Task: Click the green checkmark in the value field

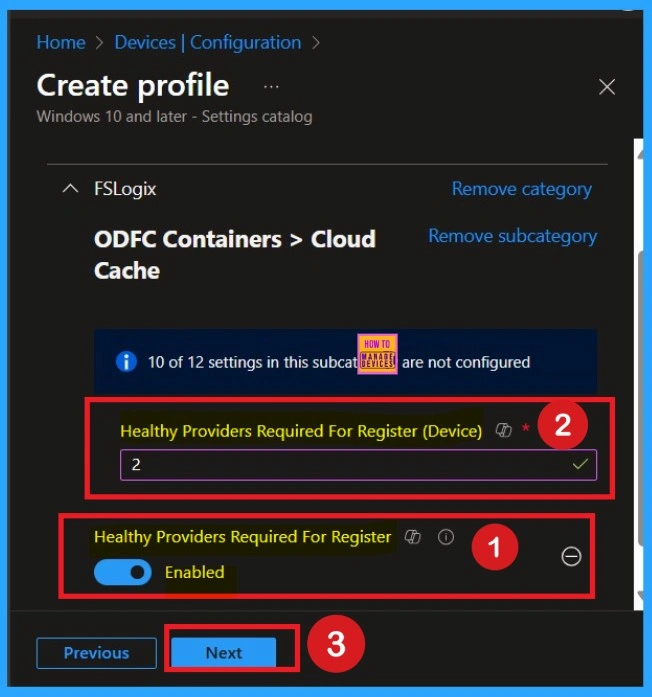Action: 579,465
